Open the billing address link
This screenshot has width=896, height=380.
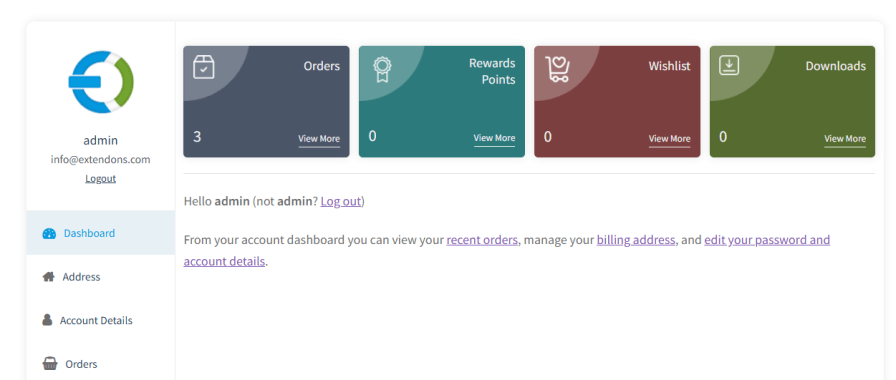click(x=636, y=240)
